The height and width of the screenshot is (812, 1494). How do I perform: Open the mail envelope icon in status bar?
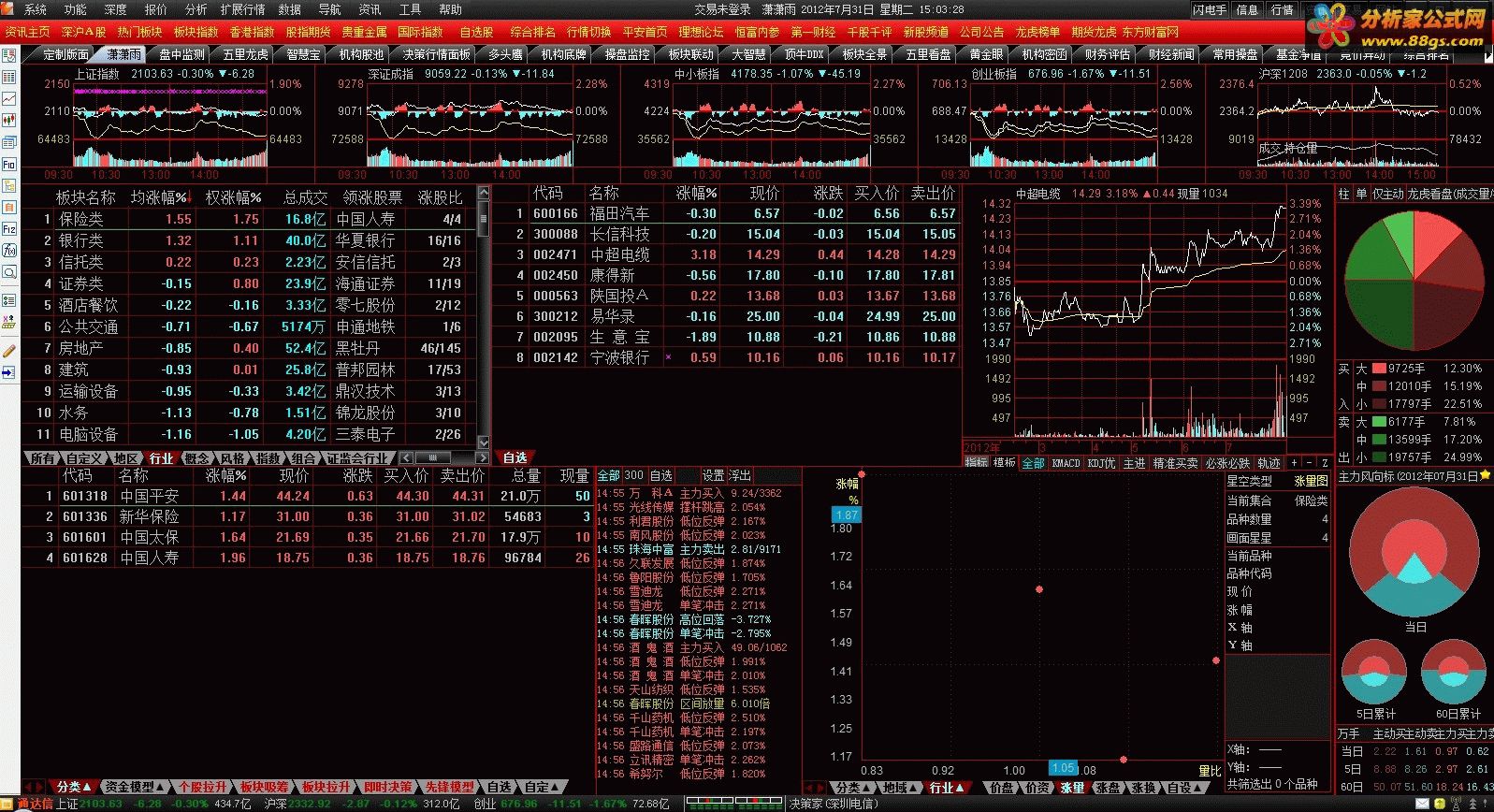point(1421,804)
